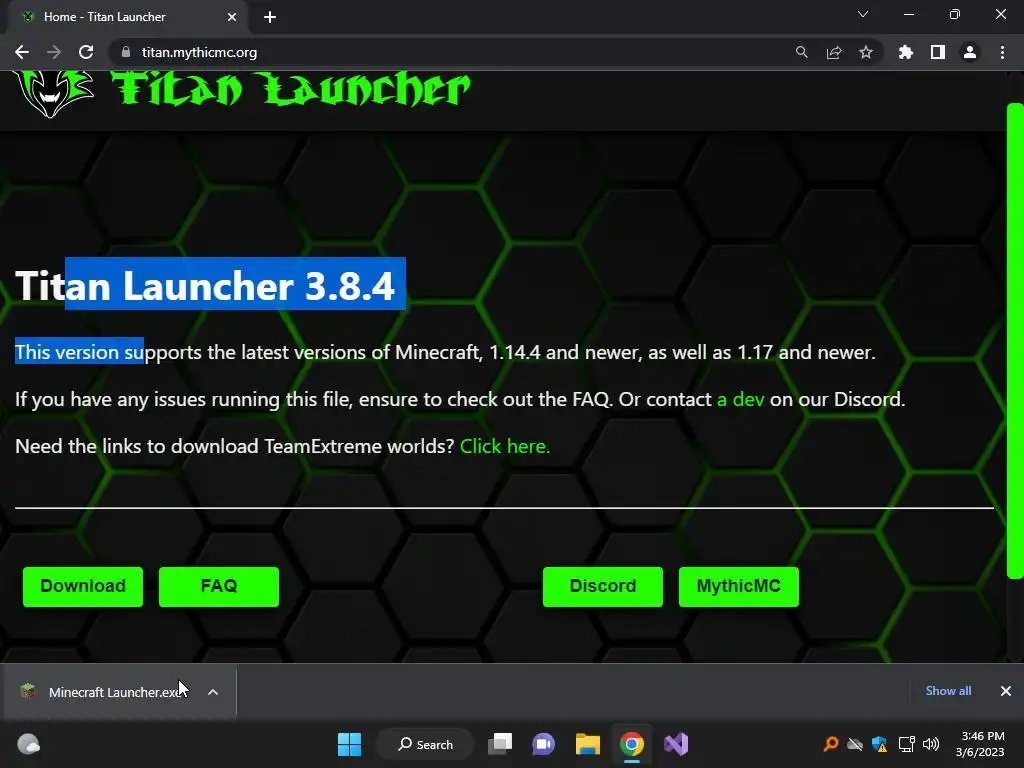Open a new browser tab
Screen dimensions: 1024x768
pos(270,17)
